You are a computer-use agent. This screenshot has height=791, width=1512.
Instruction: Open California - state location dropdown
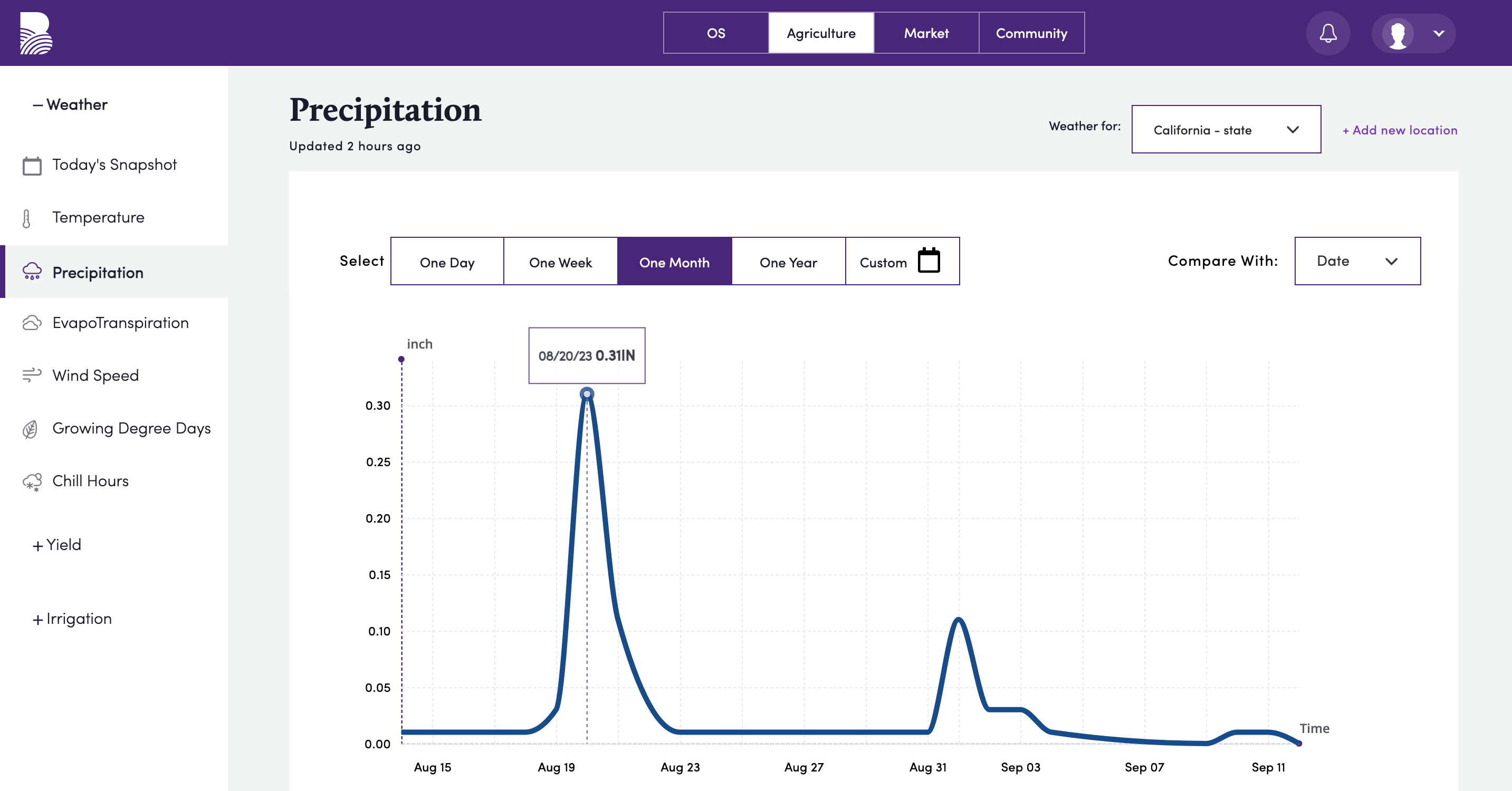pyautogui.click(x=1226, y=129)
